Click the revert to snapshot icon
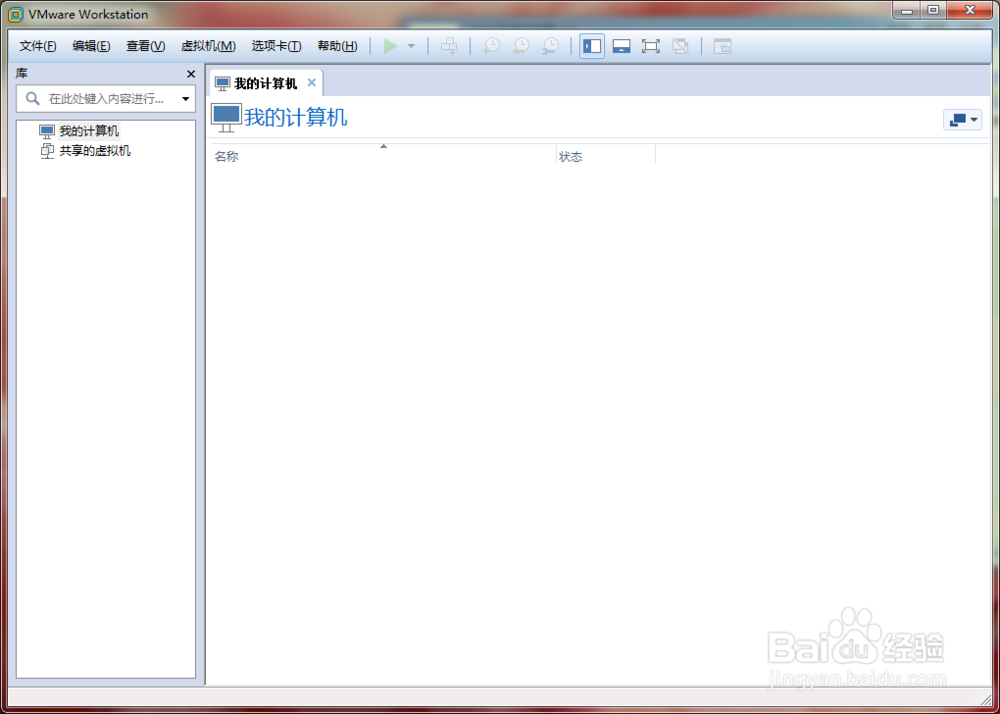The height and width of the screenshot is (714, 1000). point(521,46)
